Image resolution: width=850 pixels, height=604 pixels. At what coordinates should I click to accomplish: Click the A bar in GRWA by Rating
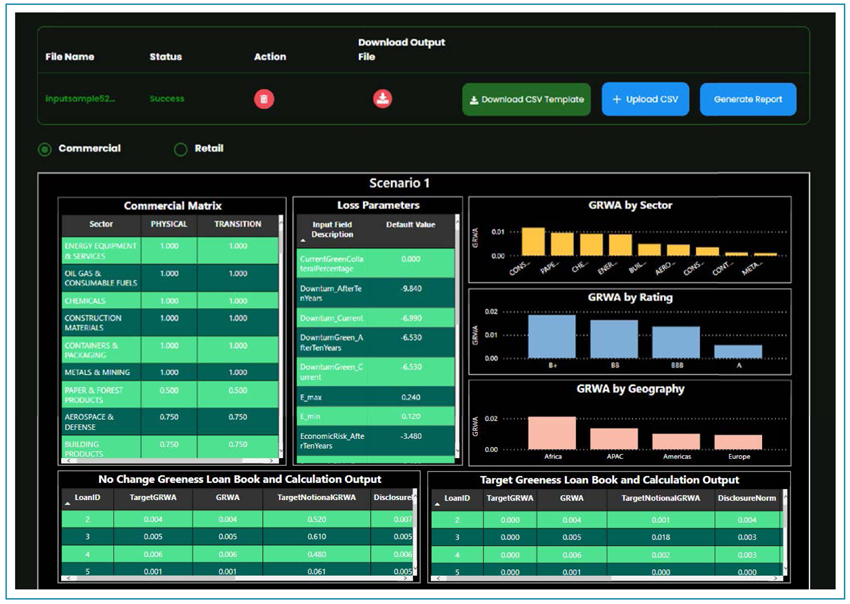pyautogui.click(x=738, y=352)
